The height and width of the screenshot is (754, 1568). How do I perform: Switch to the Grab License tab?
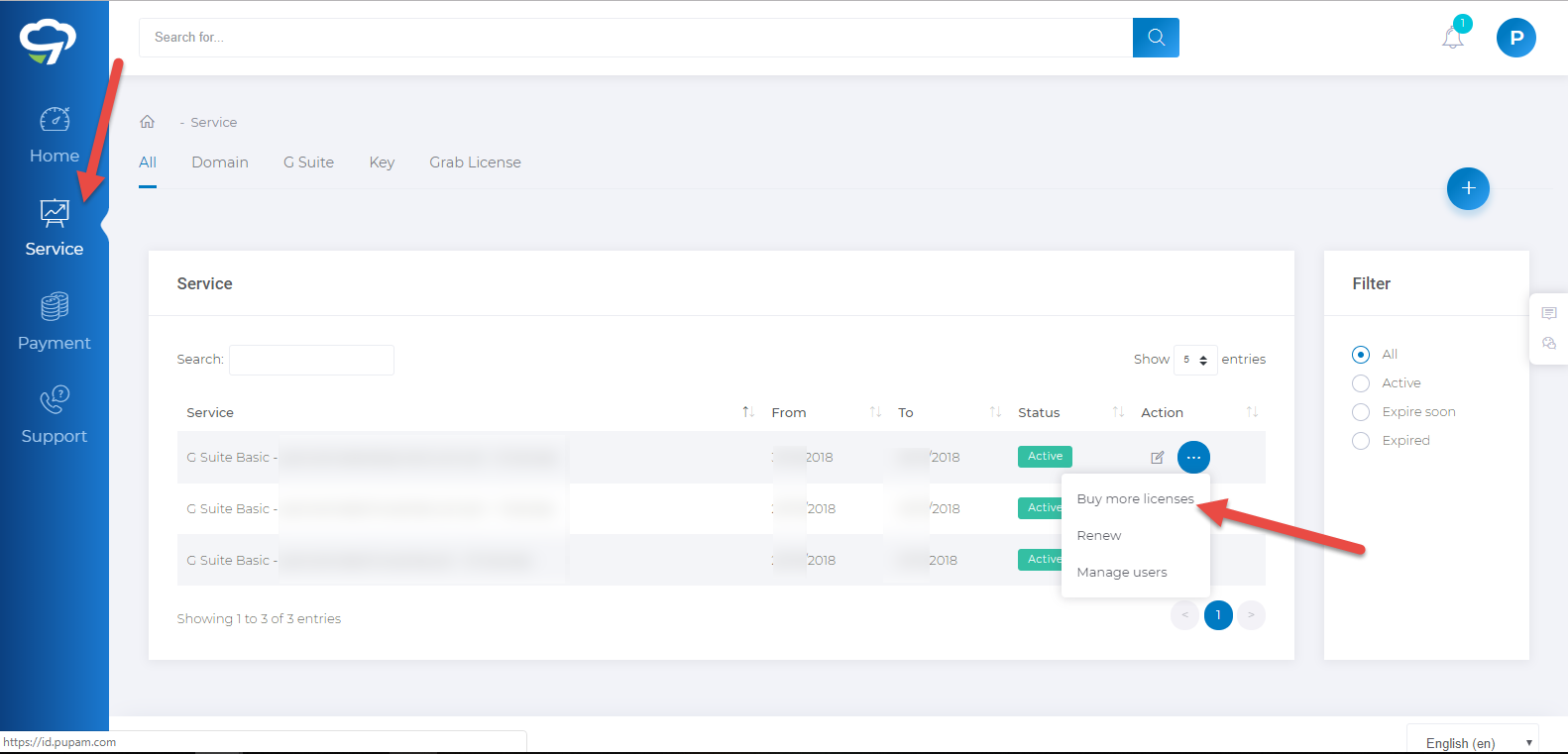[x=475, y=162]
